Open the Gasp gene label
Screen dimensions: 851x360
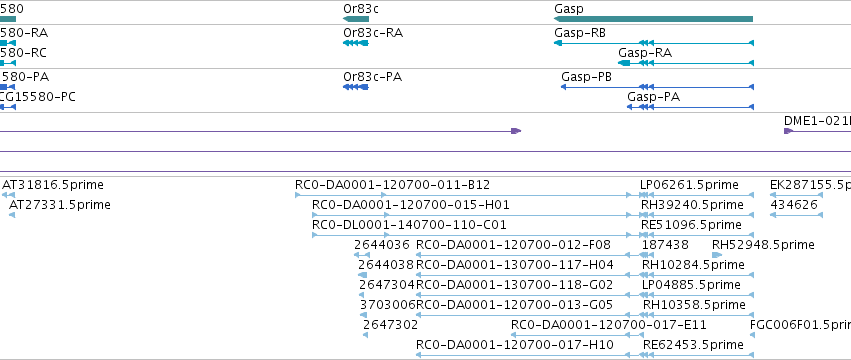click(x=569, y=9)
